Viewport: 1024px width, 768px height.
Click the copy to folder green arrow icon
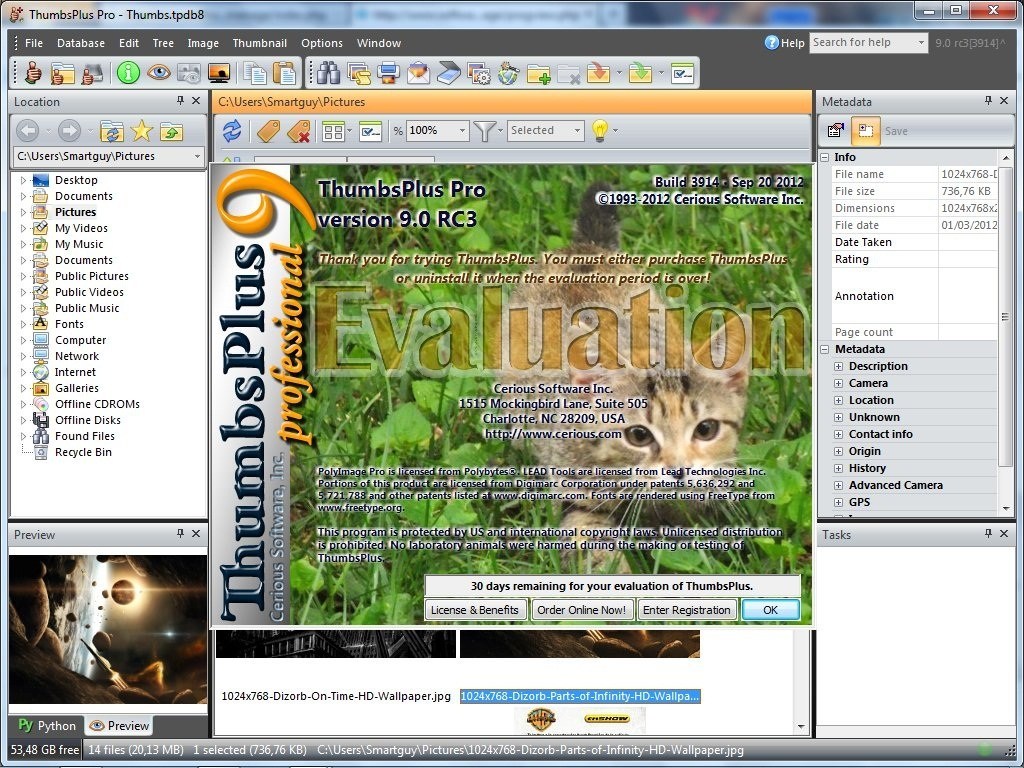coord(640,72)
